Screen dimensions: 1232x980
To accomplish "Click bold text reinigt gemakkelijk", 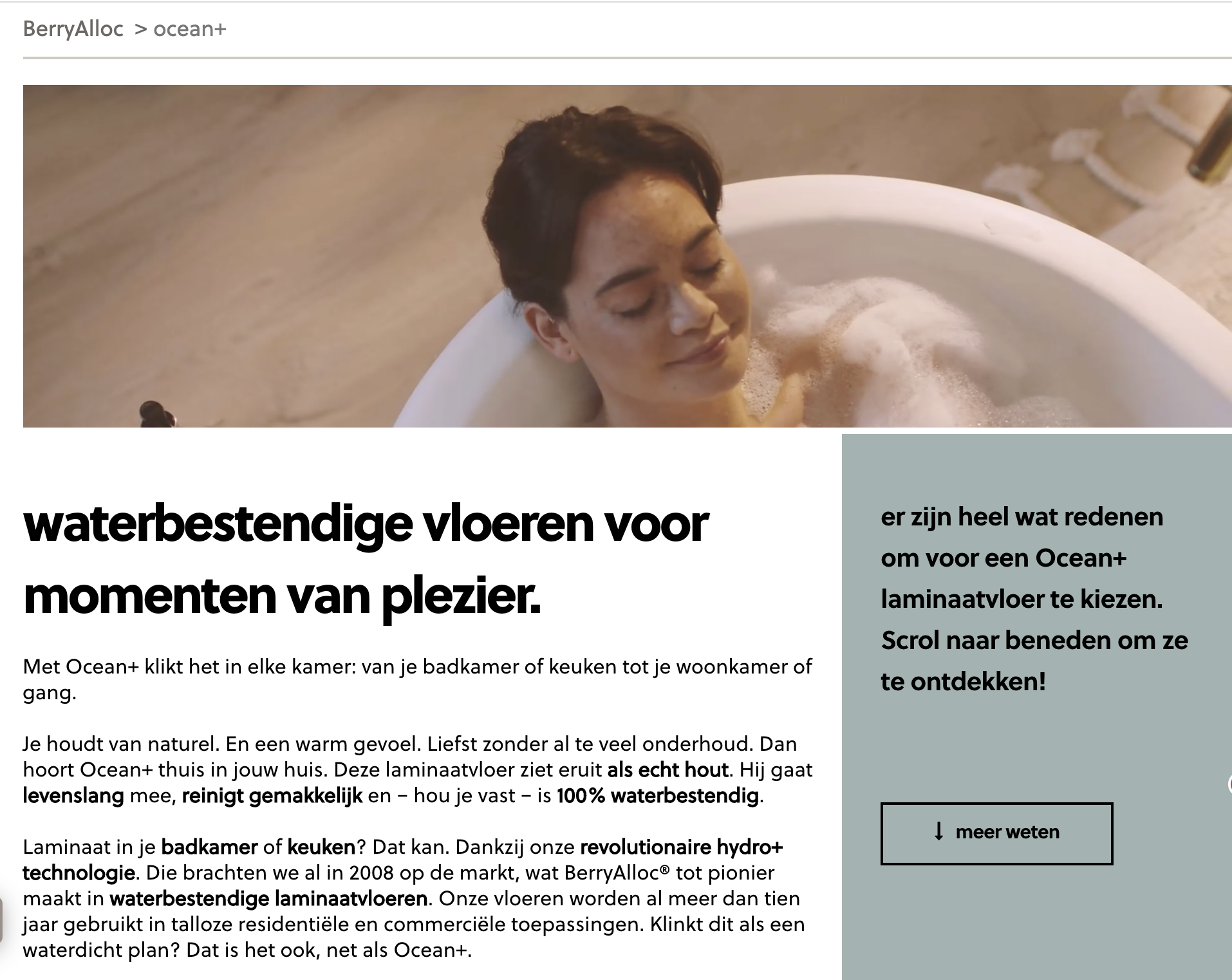I will point(272,796).
